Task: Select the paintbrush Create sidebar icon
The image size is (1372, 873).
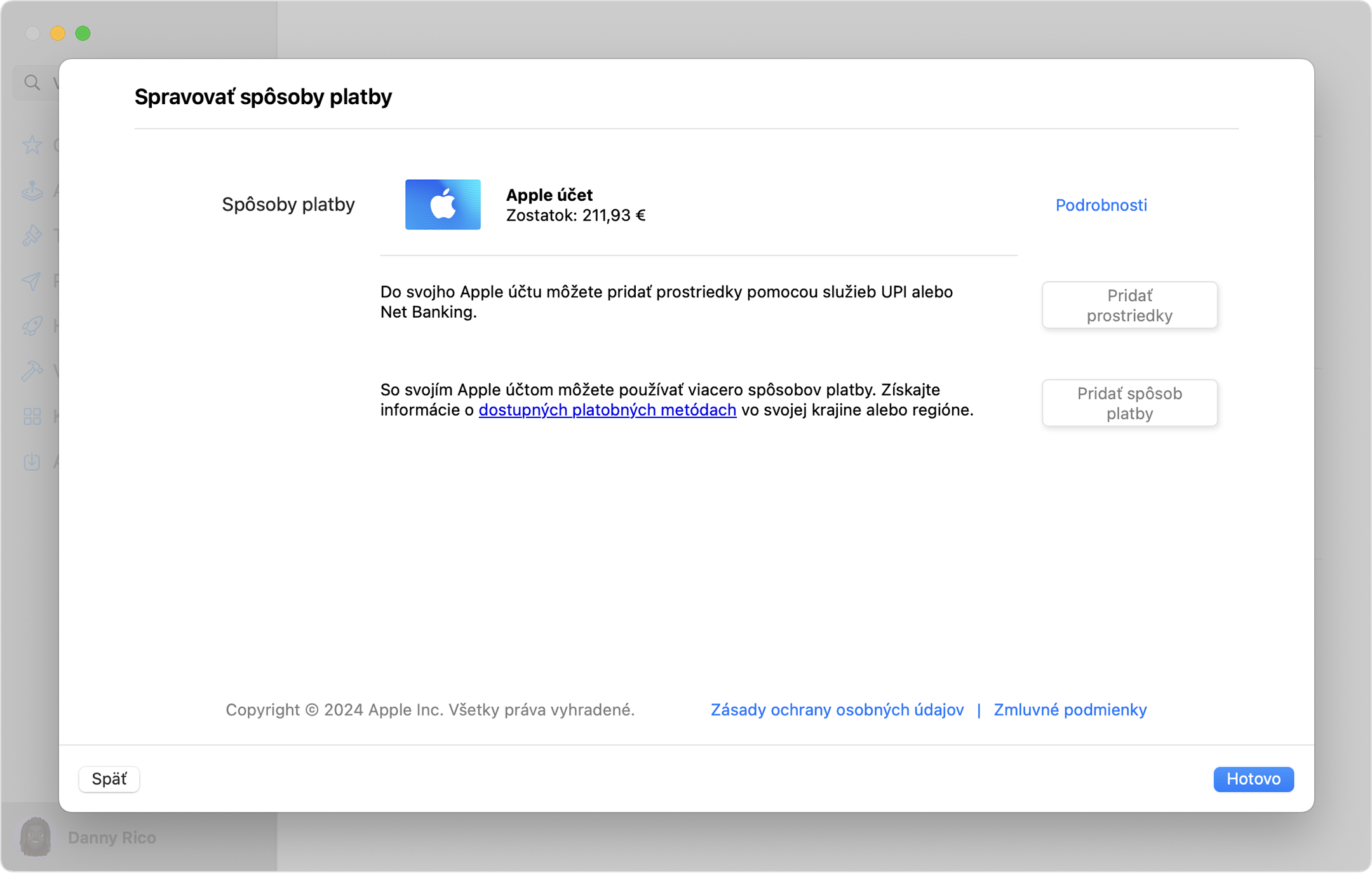Action: pos(32,236)
